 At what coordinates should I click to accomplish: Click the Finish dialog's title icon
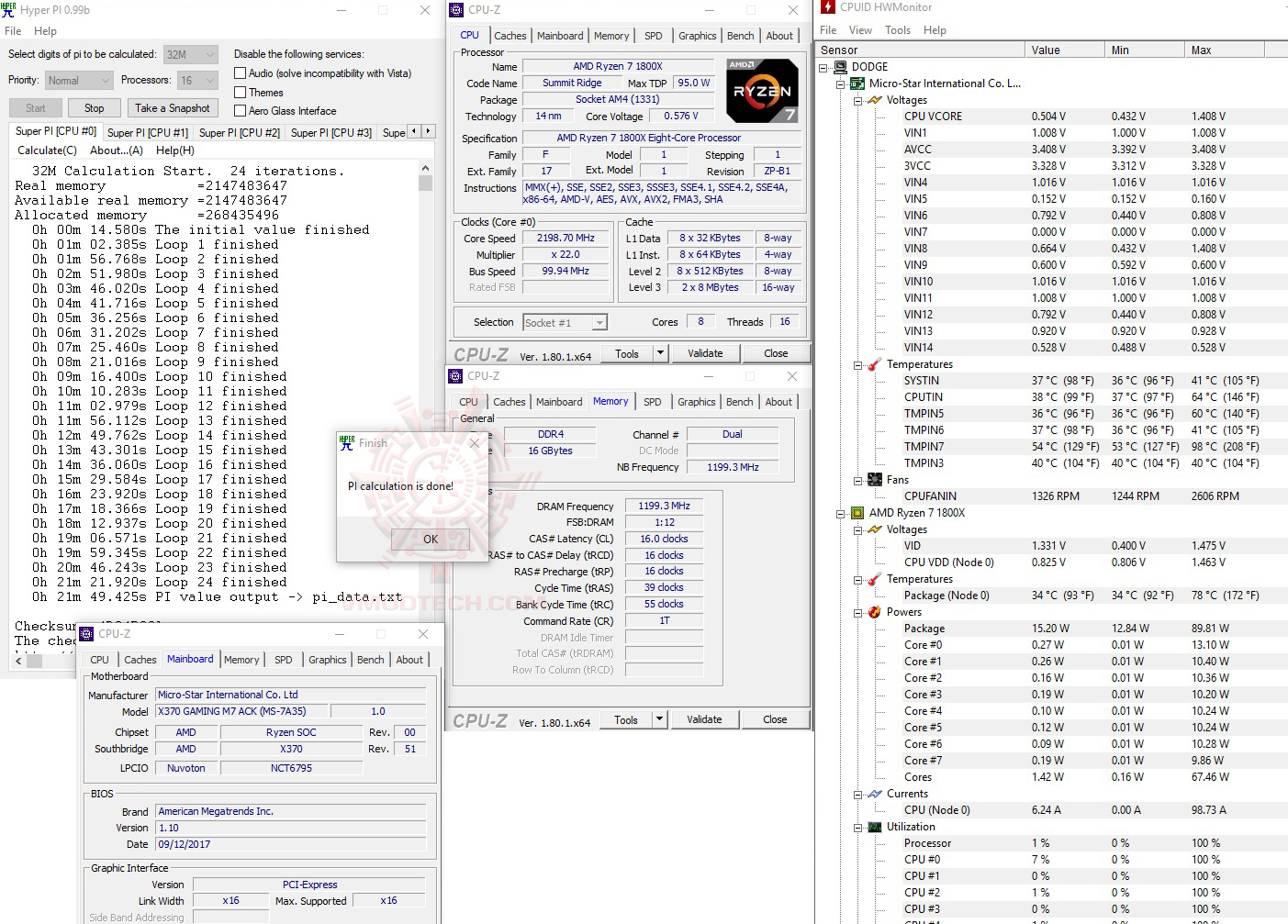pos(347,442)
